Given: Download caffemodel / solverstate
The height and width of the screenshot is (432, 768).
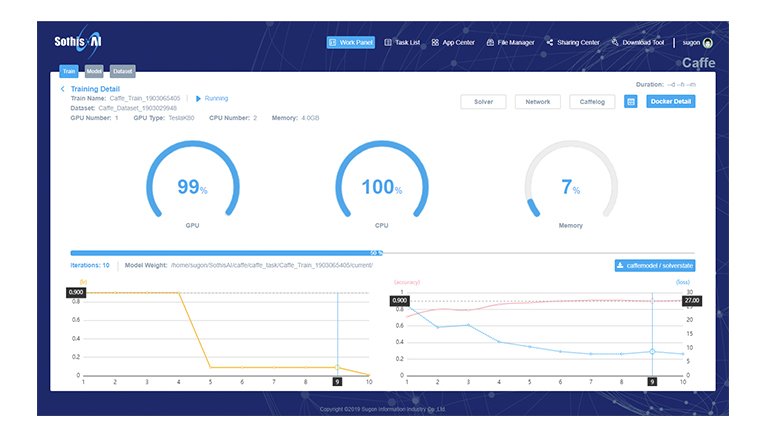Looking at the screenshot, I should click(655, 265).
